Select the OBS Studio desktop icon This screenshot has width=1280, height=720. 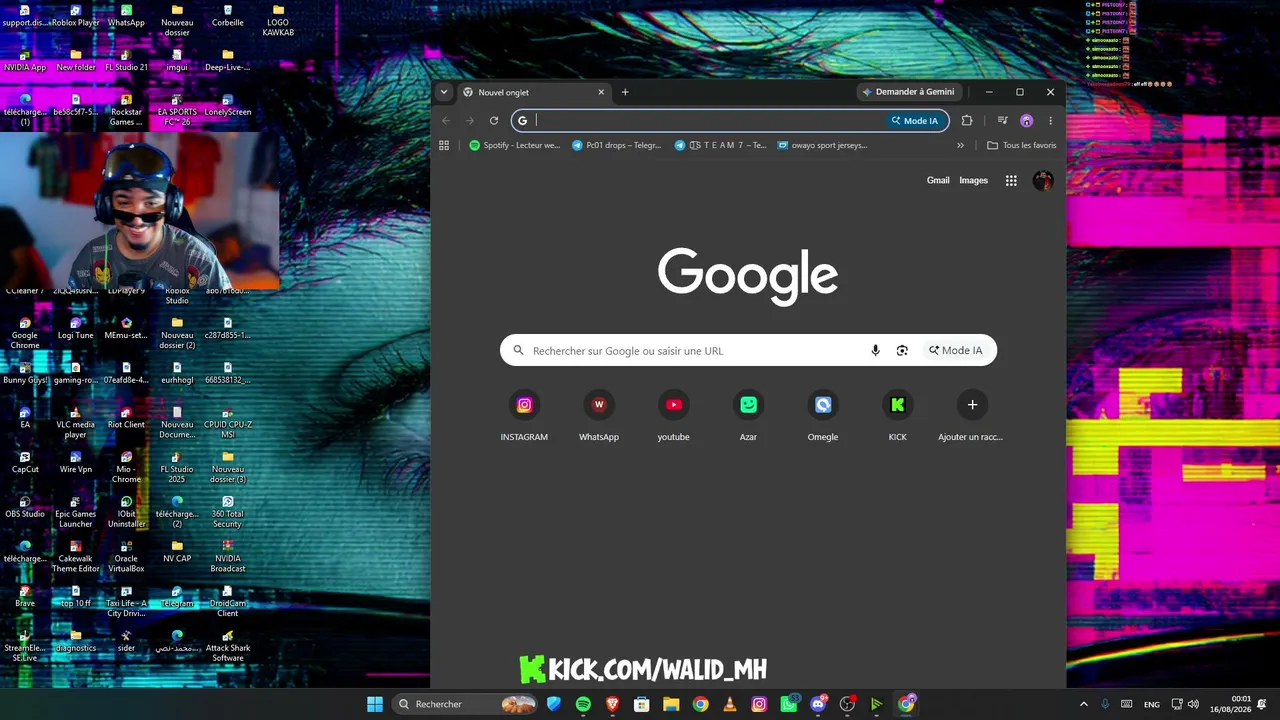(x=25, y=508)
